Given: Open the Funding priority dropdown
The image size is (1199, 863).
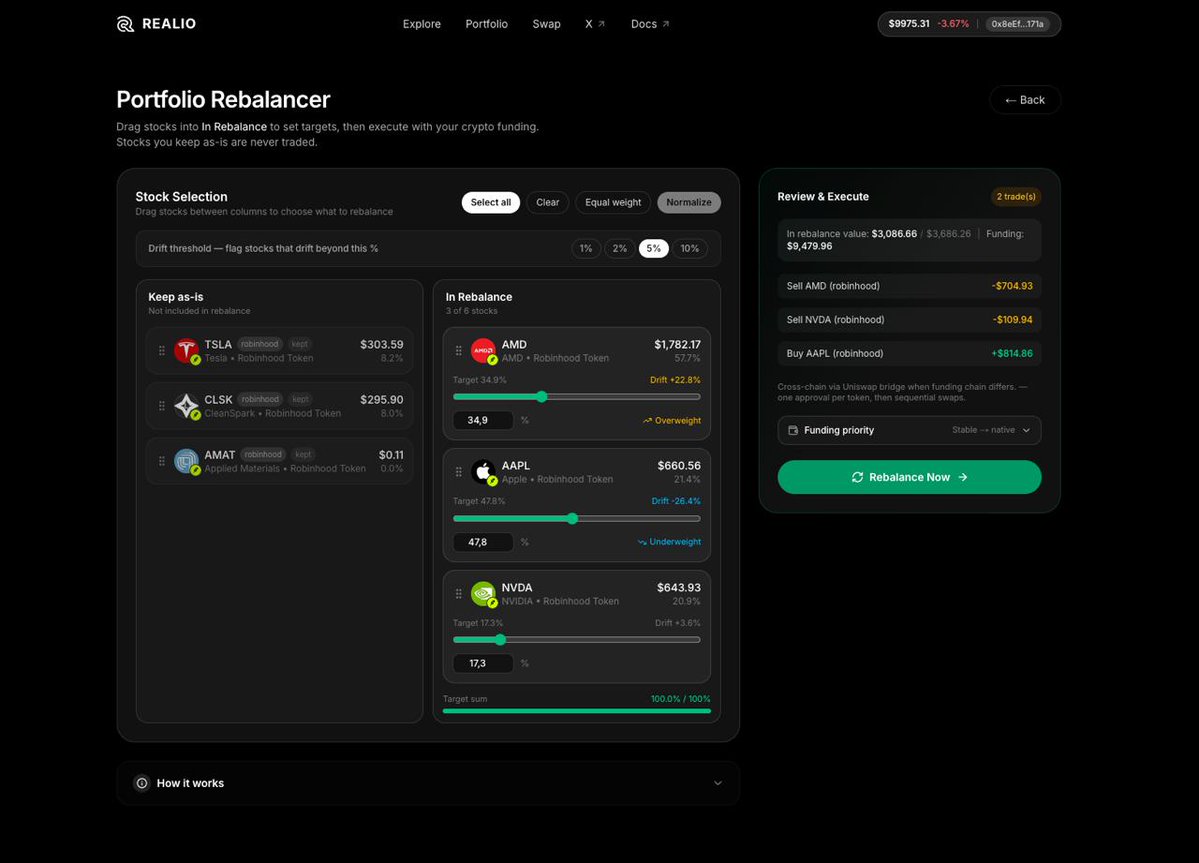Looking at the screenshot, I should [909, 430].
